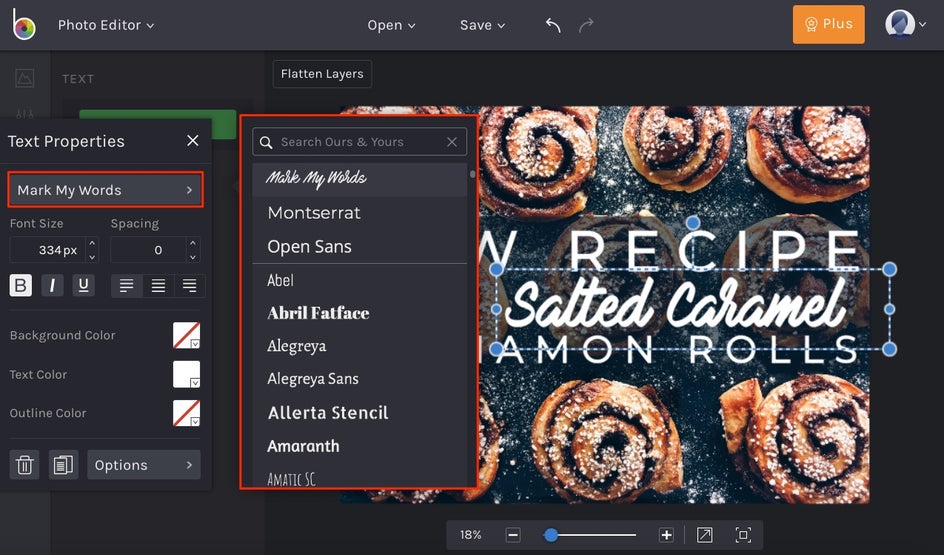Viewport: 944px width, 555px height.
Task: Click the orange Plus upgrade button
Action: tap(828, 24)
